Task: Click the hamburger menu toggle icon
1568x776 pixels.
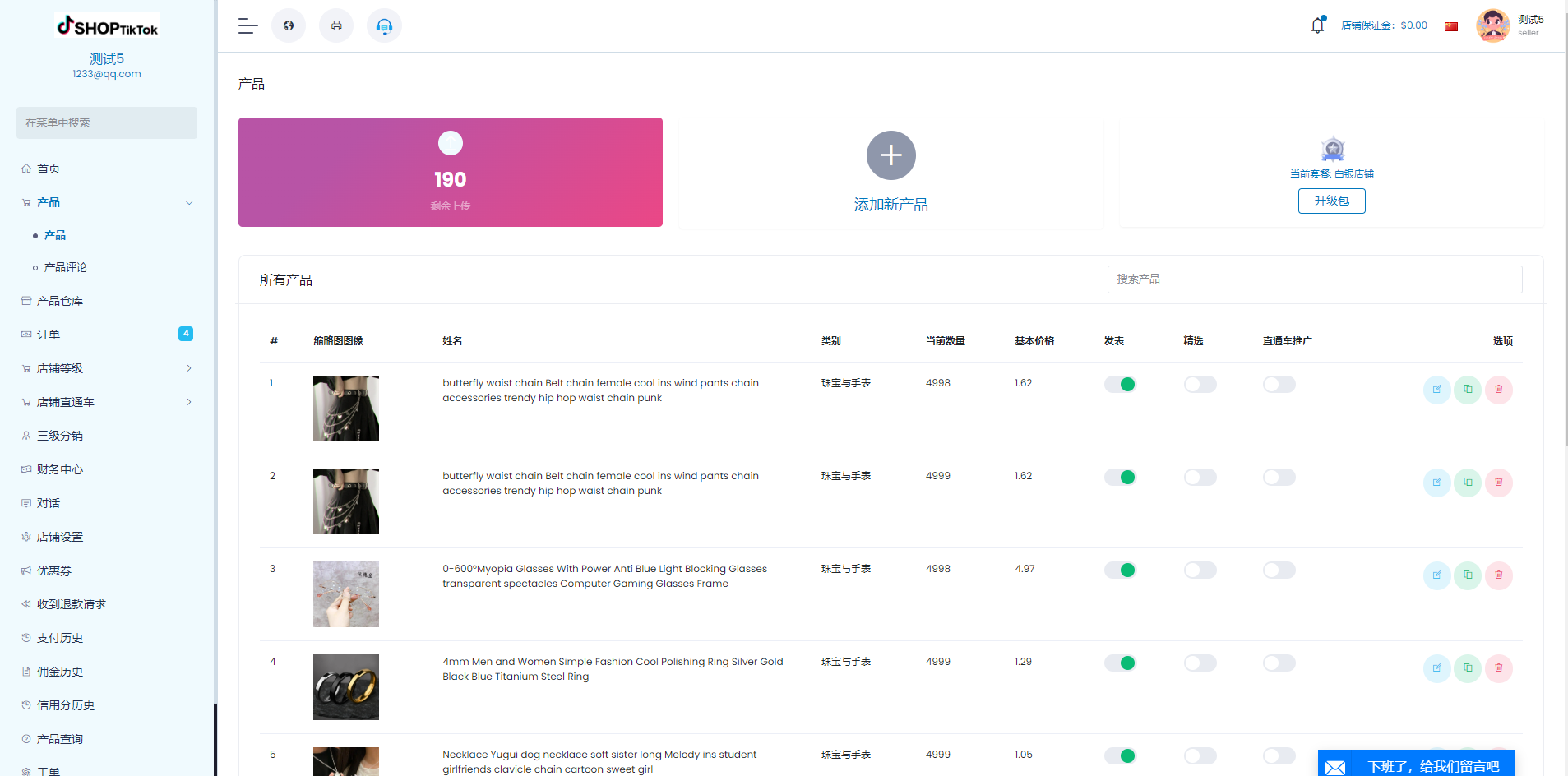Action: [247, 26]
